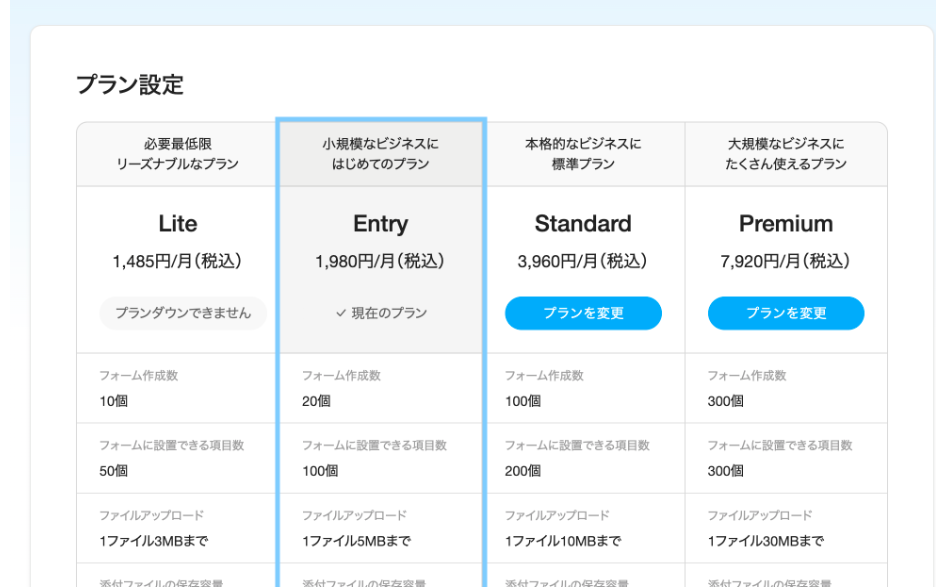Select the Standard plan name
The width and height of the screenshot is (936, 587).
583,223
